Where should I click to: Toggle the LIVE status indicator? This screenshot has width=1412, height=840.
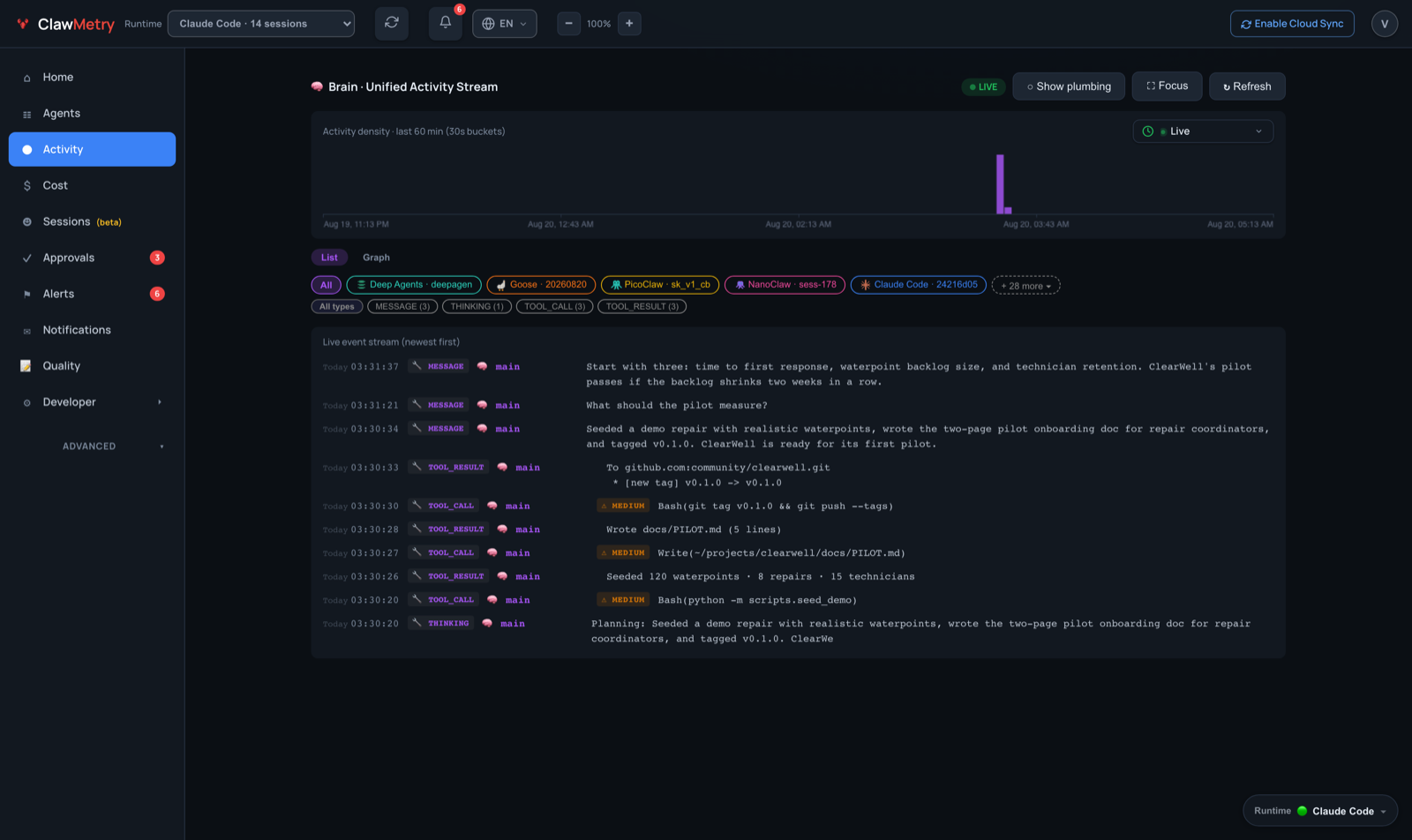(983, 86)
